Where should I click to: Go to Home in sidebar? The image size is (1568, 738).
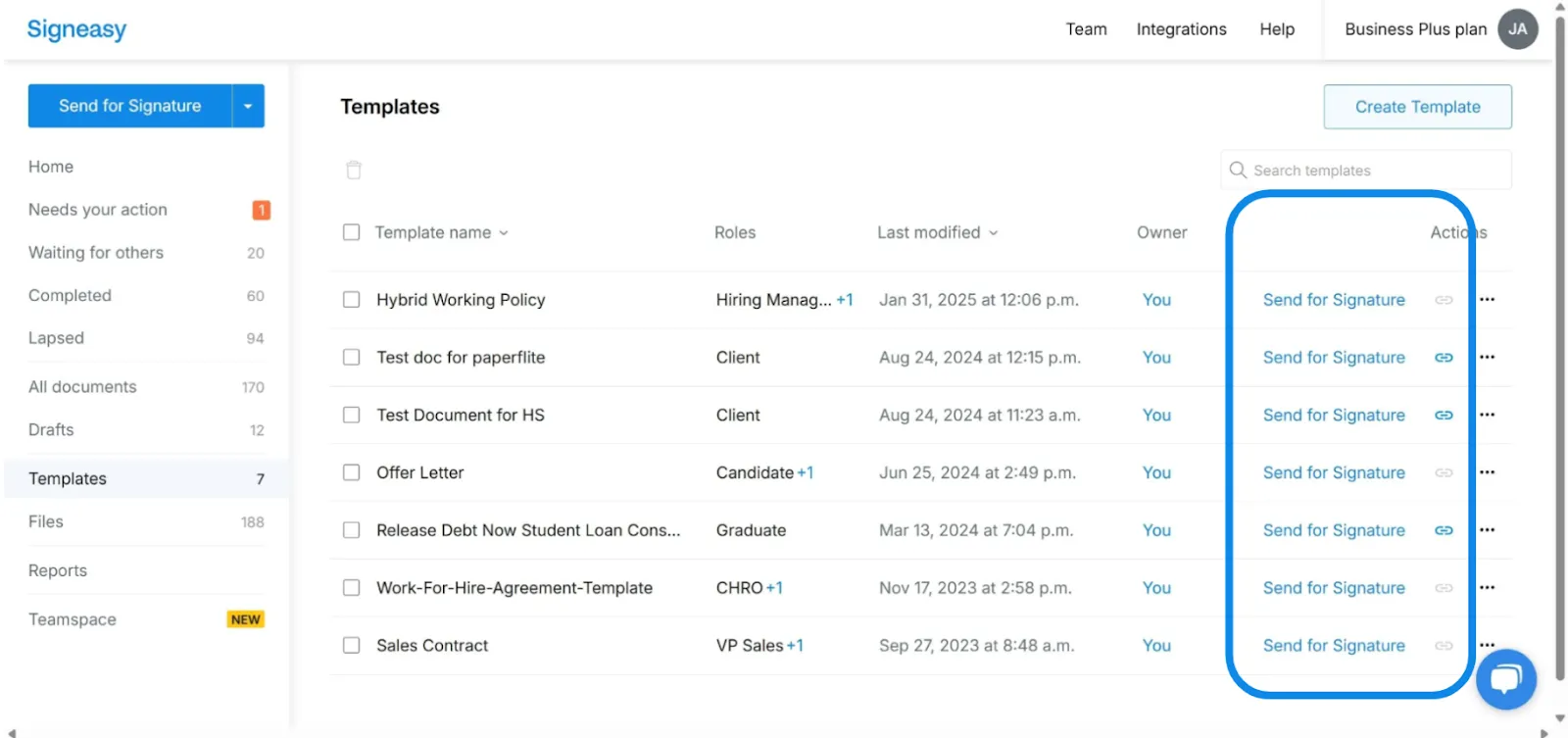coord(51,167)
